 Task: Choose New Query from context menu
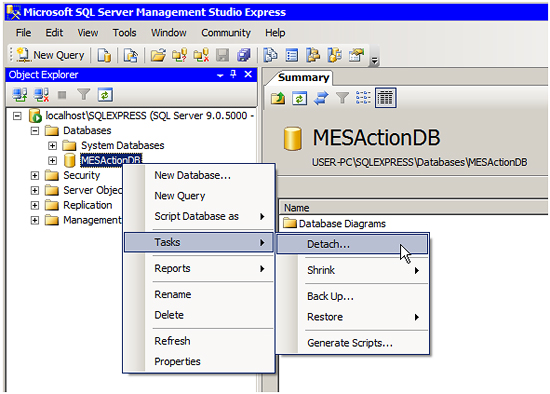(x=199, y=195)
